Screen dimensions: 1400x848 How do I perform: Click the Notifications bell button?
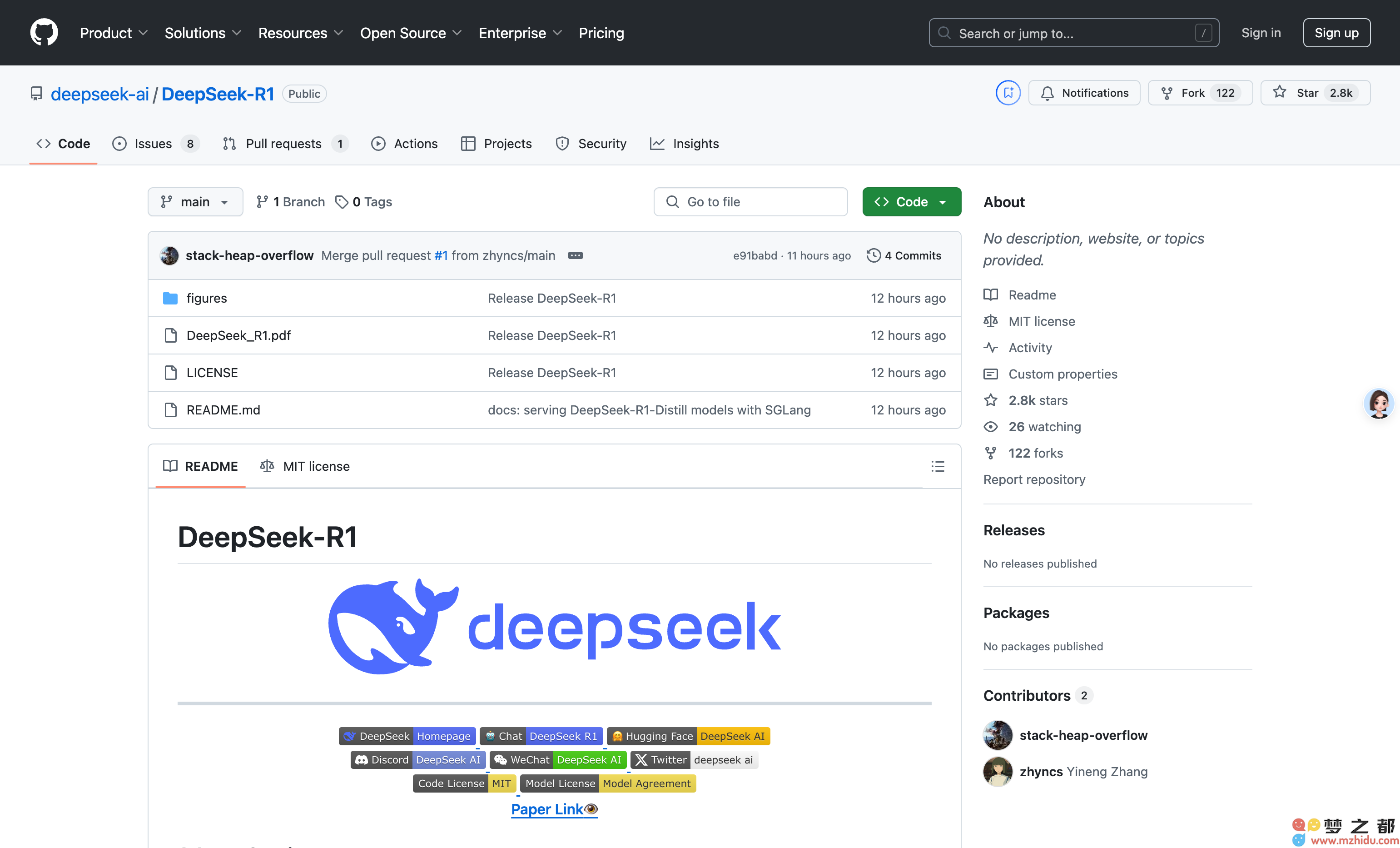[x=1084, y=93]
